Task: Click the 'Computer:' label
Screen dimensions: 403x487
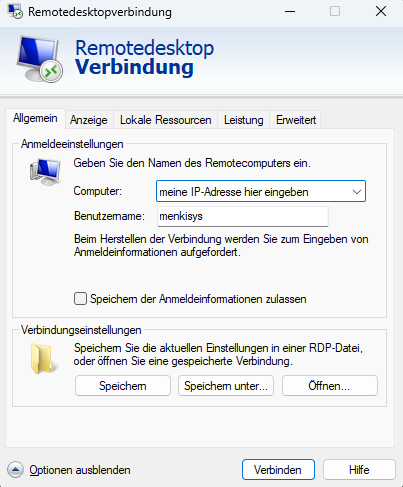Action: coord(98,191)
